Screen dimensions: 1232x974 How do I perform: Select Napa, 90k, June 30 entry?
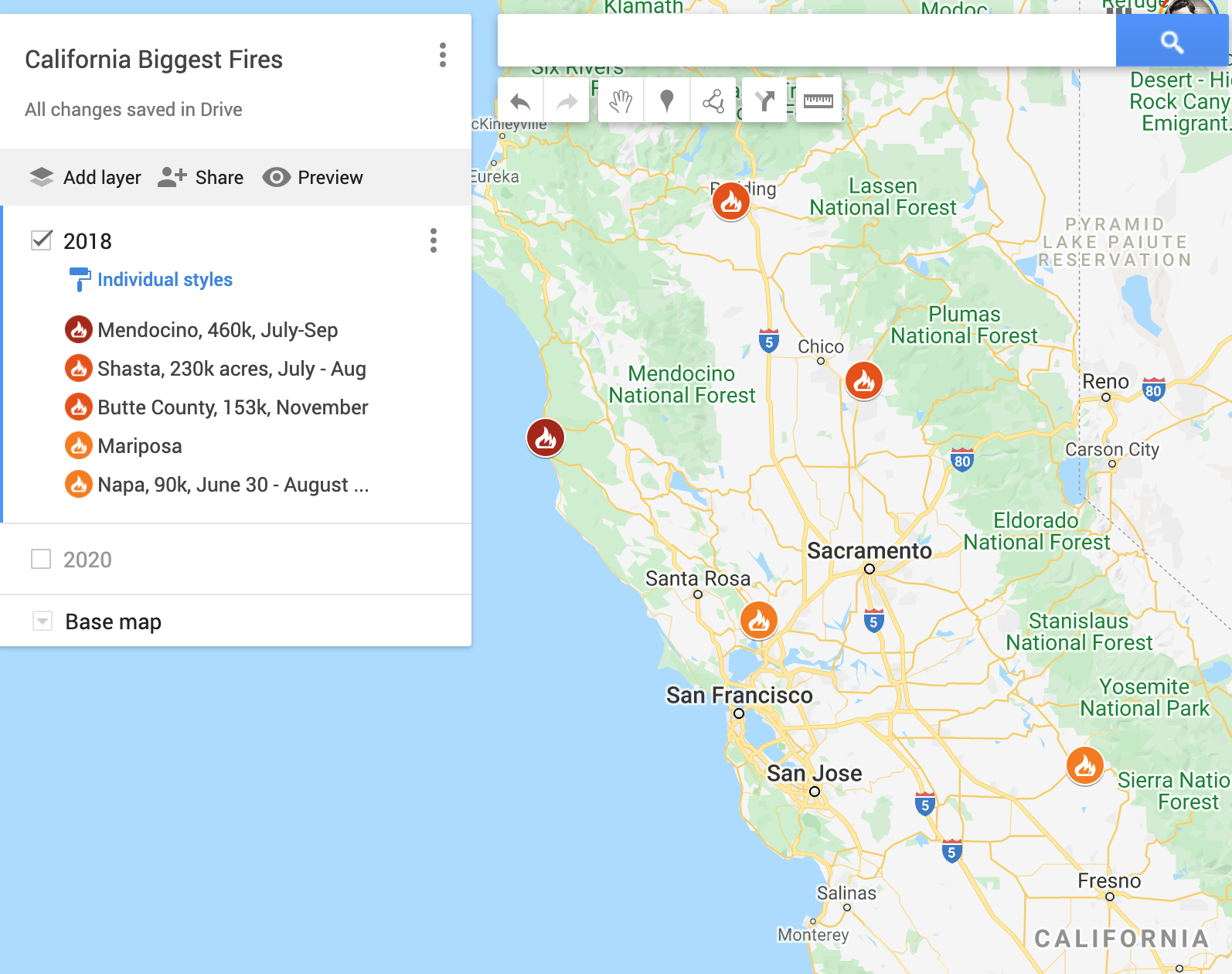[233, 485]
